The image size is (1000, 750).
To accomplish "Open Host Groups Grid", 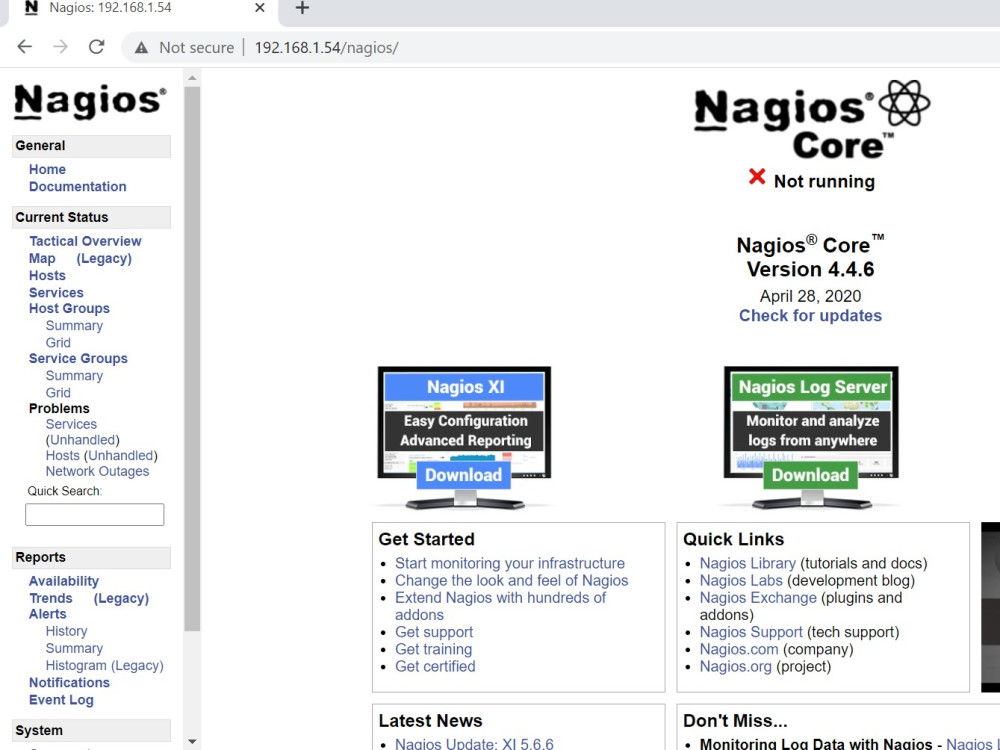I will 58,343.
